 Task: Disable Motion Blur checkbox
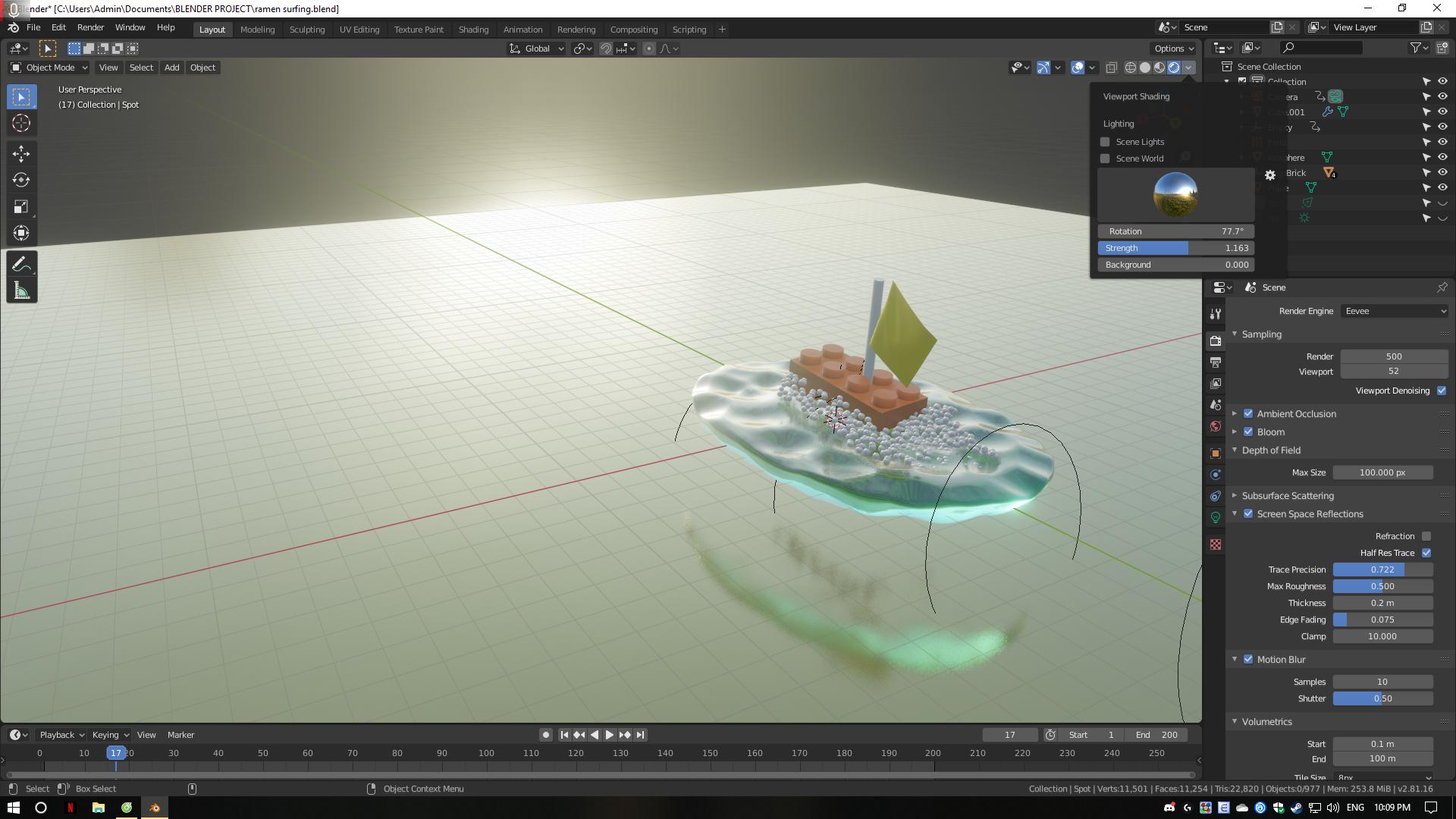click(x=1248, y=659)
